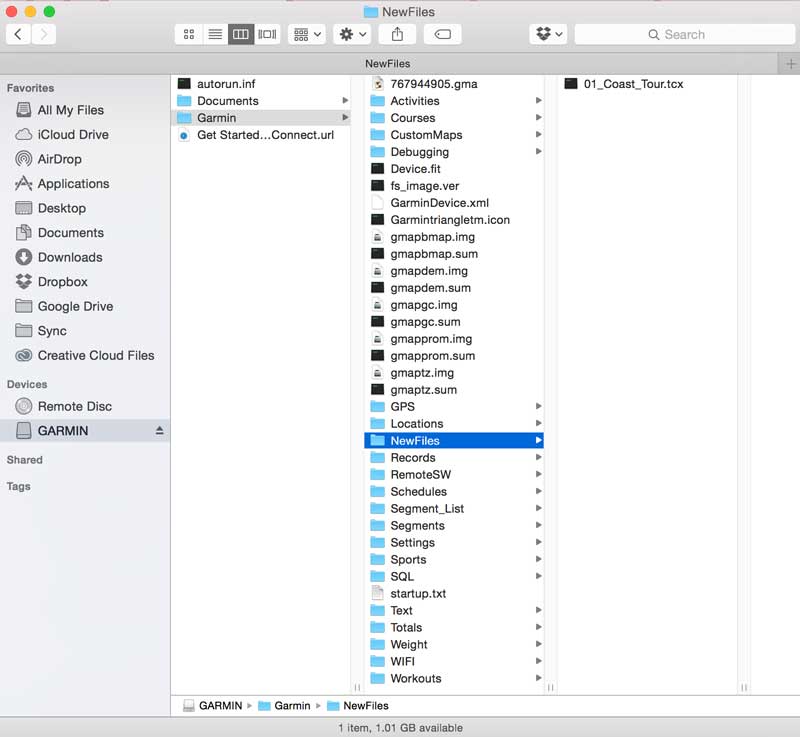The image size is (800, 737).
Task: Open the Action gear menu
Action: (x=352, y=34)
